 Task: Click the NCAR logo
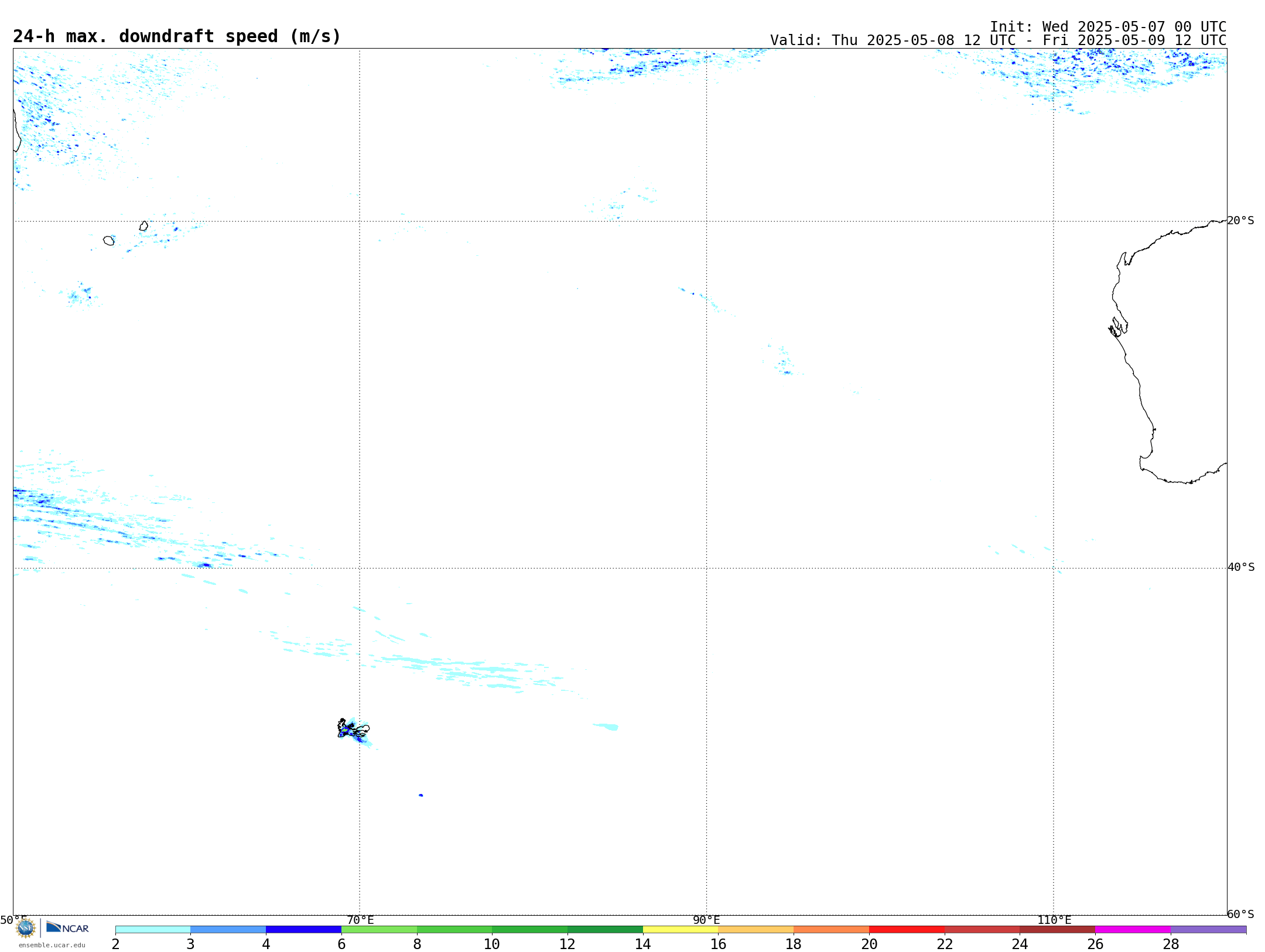67,927
